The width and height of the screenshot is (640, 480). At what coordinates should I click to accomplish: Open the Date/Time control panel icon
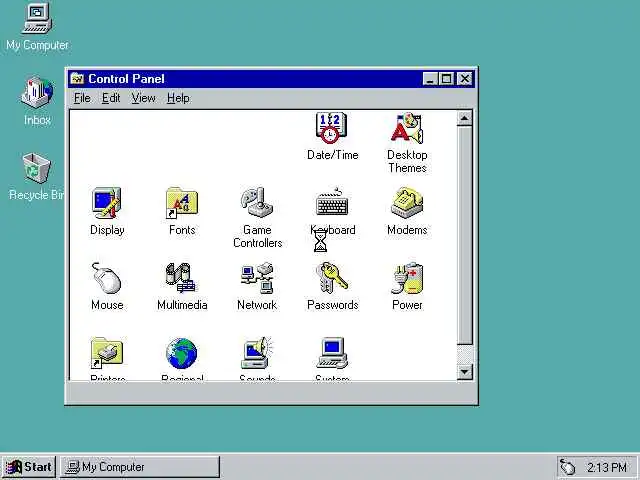332,128
